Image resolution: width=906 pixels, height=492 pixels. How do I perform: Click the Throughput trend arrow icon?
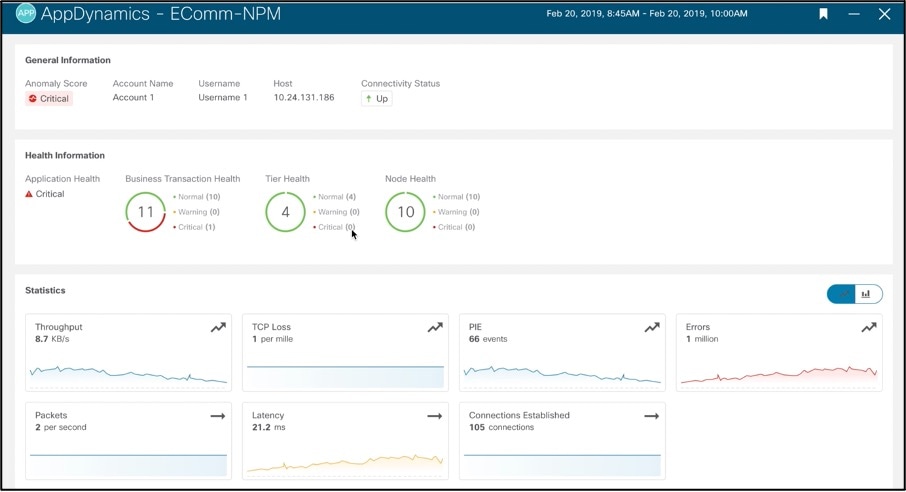218,328
